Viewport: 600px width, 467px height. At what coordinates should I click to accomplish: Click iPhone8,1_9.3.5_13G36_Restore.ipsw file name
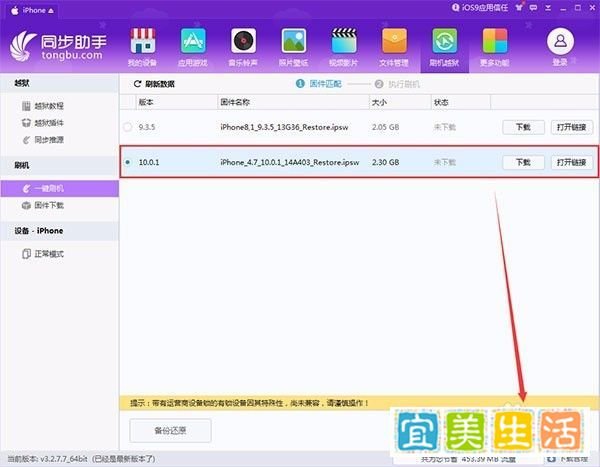click(x=284, y=127)
